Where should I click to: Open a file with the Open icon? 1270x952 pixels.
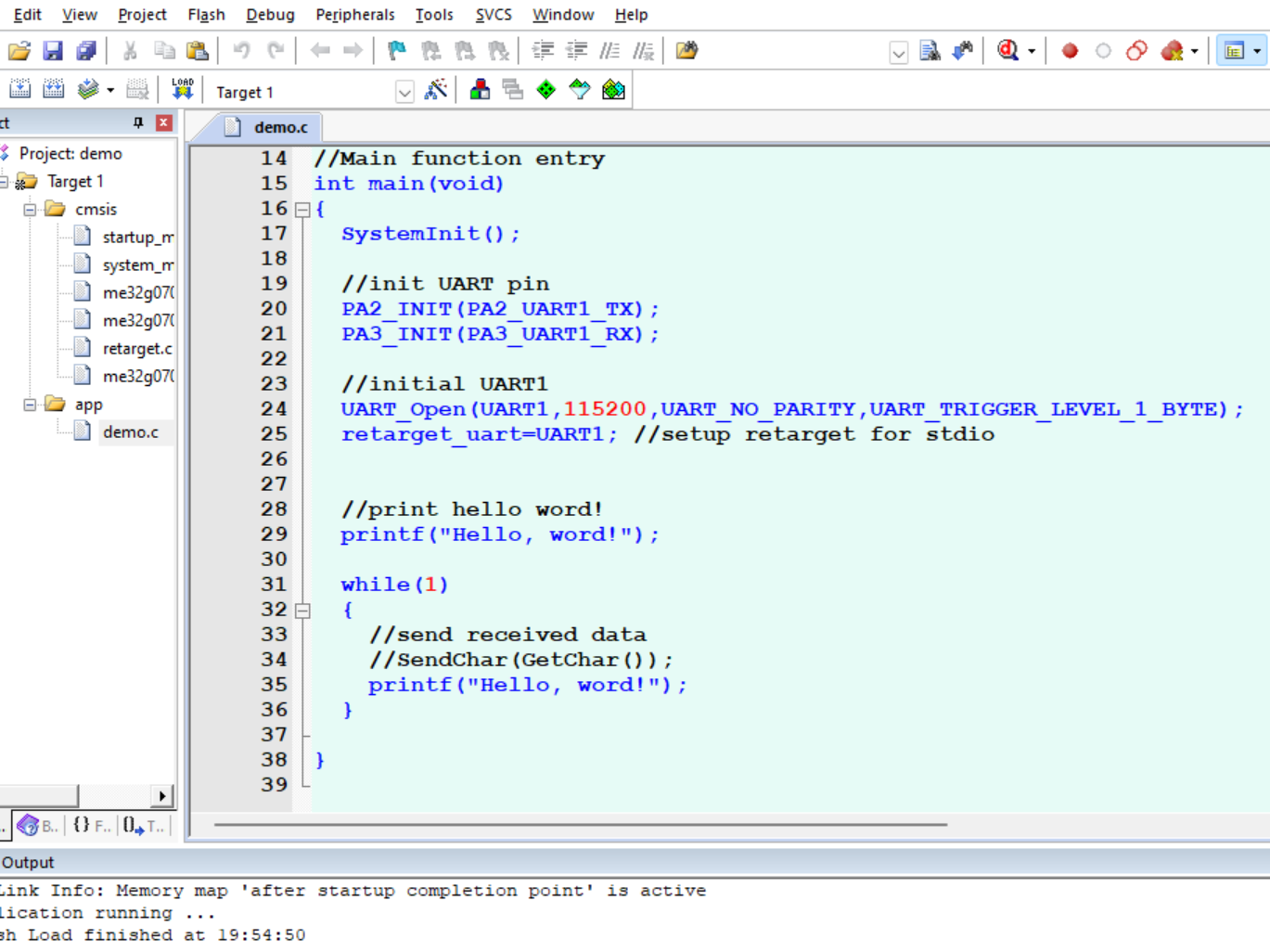(19, 51)
